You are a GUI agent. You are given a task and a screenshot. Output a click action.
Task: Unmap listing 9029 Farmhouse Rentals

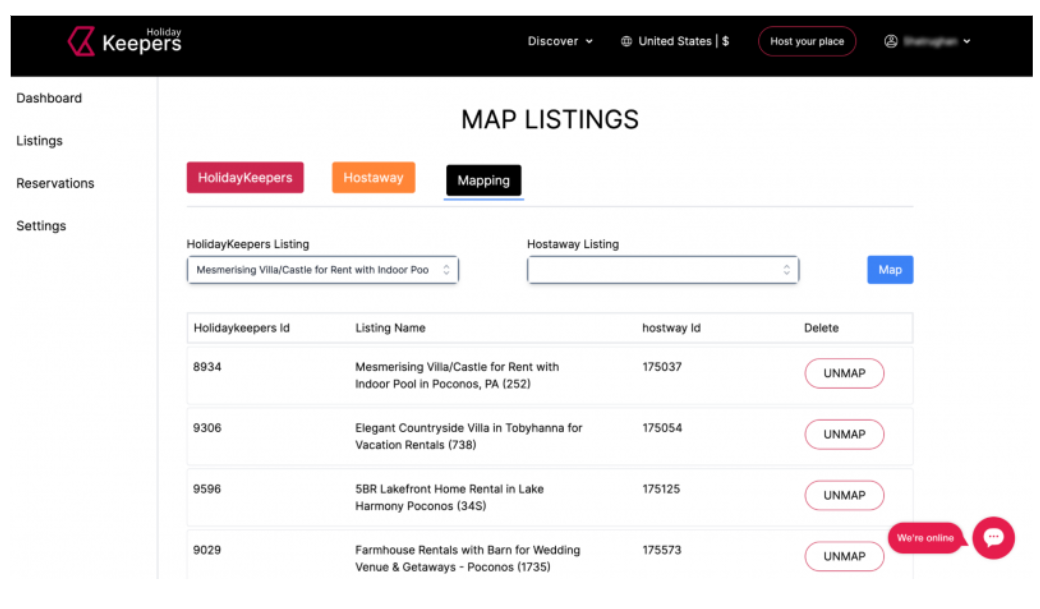click(x=844, y=557)
